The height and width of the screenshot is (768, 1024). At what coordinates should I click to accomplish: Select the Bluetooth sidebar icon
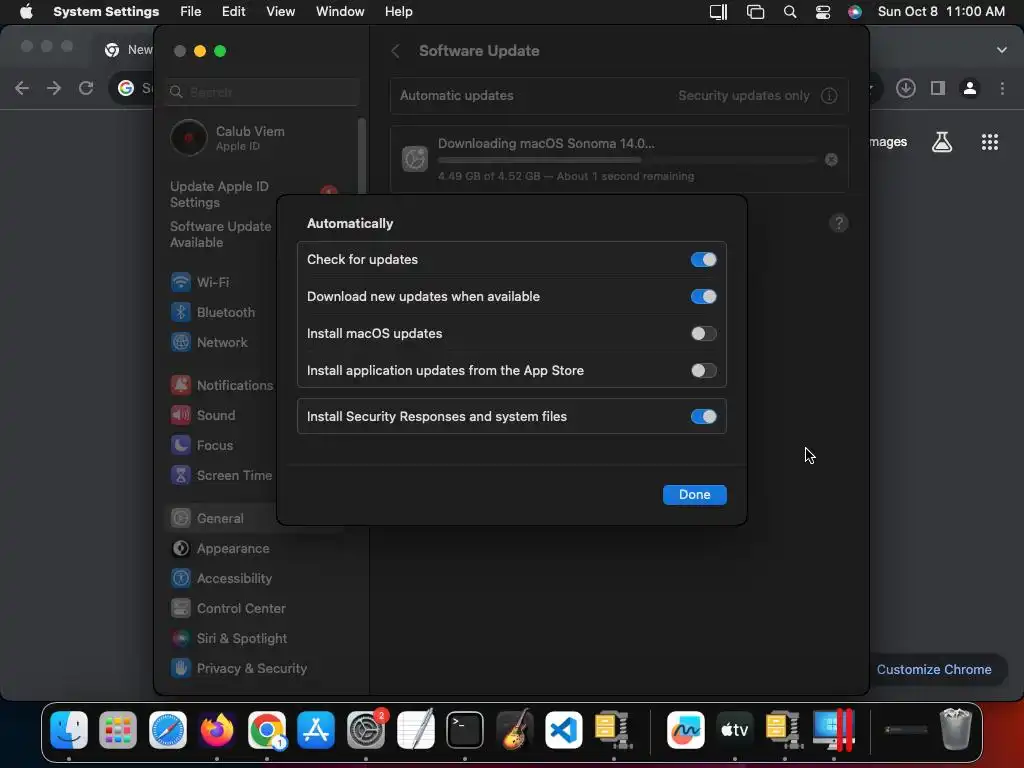pyautogui.click(x=181, y=312)
